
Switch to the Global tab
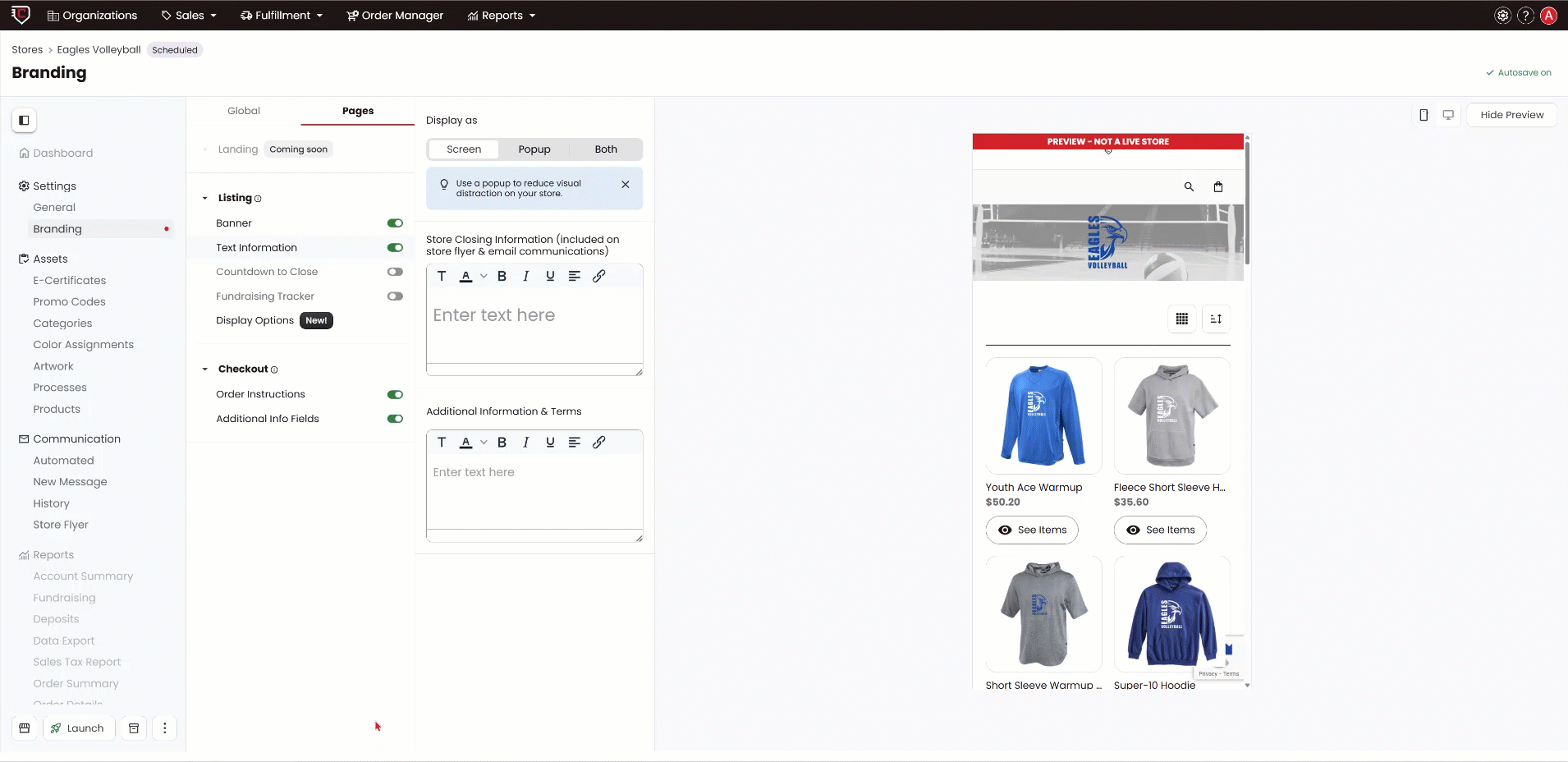[244, 111]
